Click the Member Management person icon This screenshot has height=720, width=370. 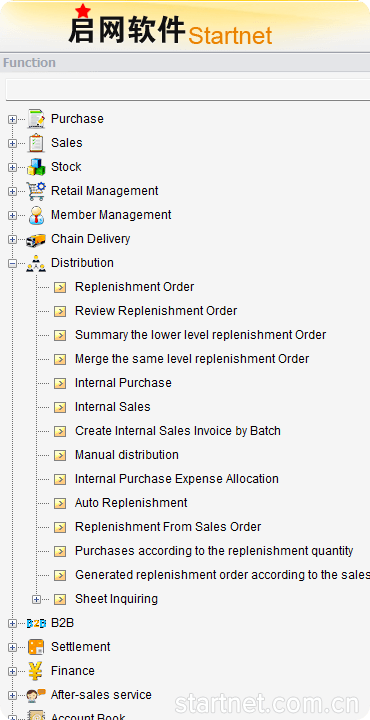pyautogui.click(x=36, y=215)
